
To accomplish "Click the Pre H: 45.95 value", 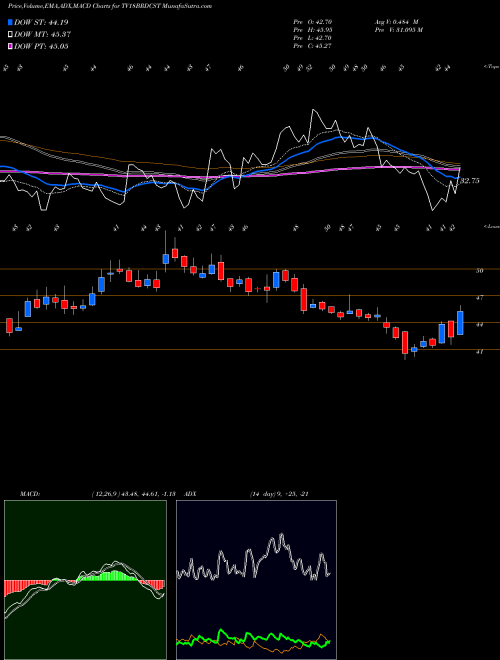I will [313, 30].
